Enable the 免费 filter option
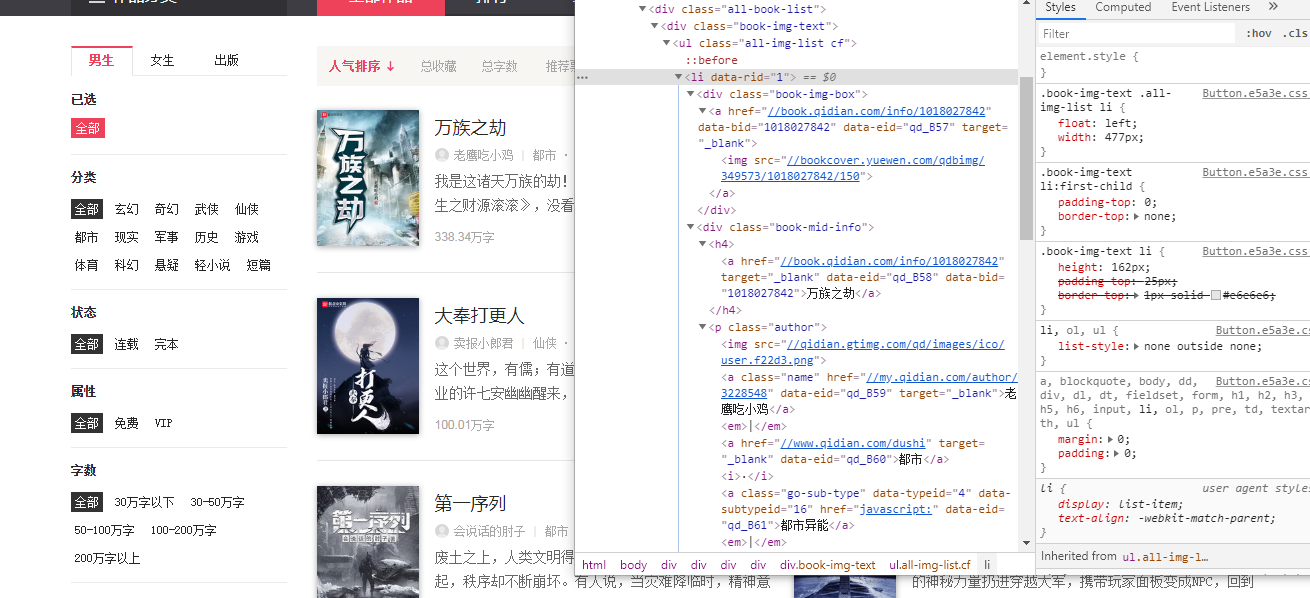 [125, 423]
